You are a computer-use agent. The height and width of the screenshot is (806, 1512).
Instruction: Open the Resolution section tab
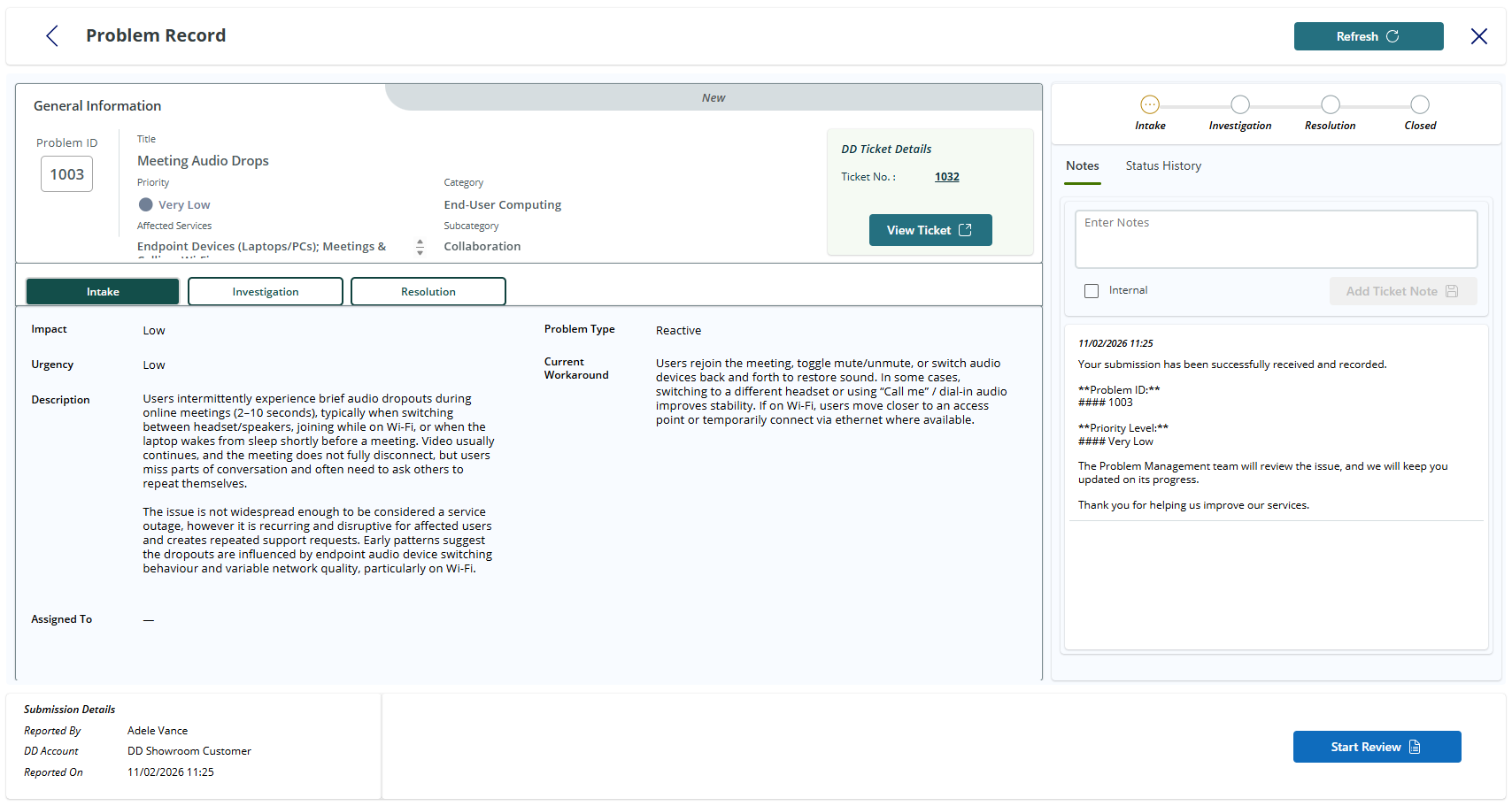pyautogui.click(x=428, y=292)
